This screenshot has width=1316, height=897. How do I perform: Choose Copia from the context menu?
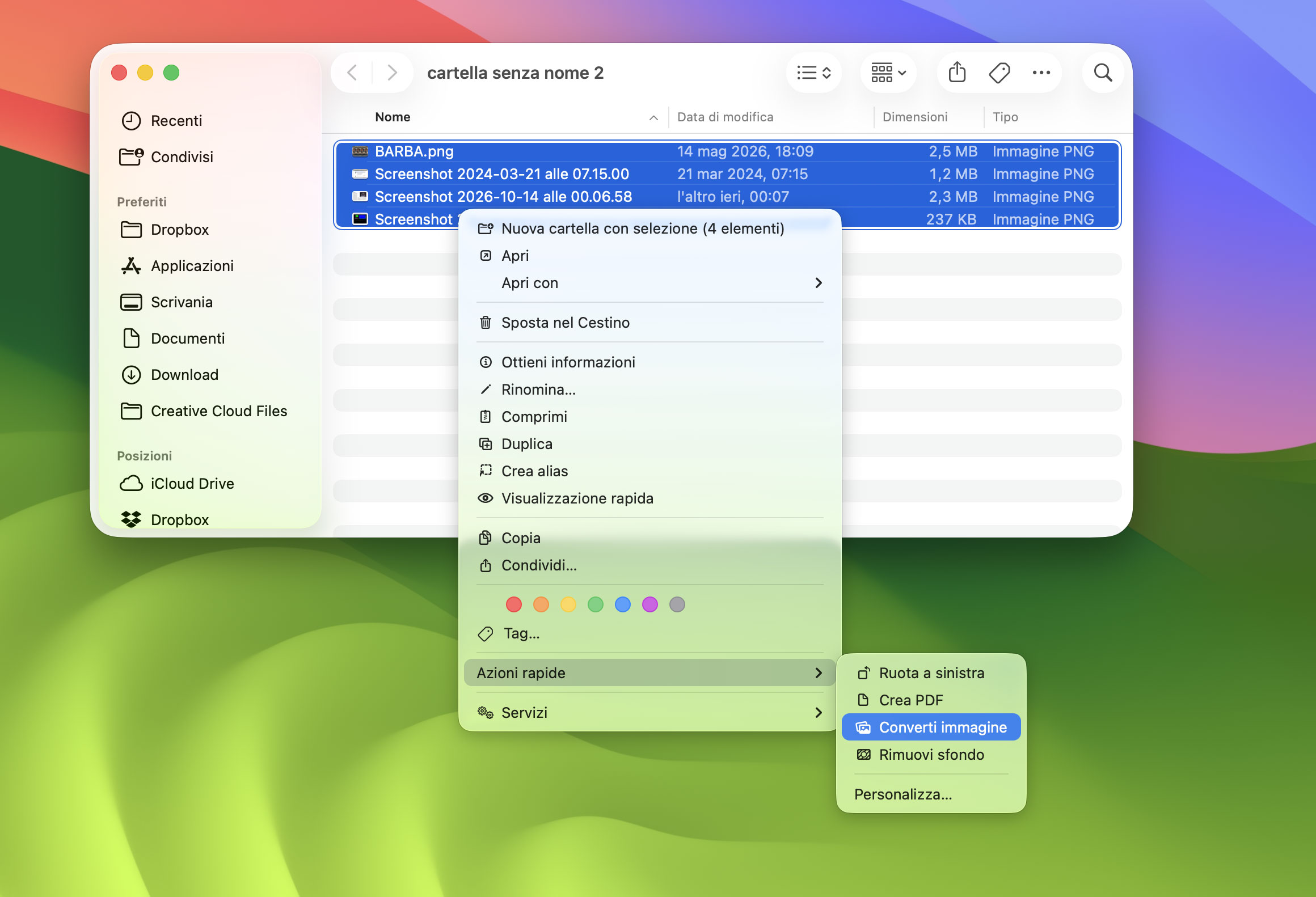(649, 538)
